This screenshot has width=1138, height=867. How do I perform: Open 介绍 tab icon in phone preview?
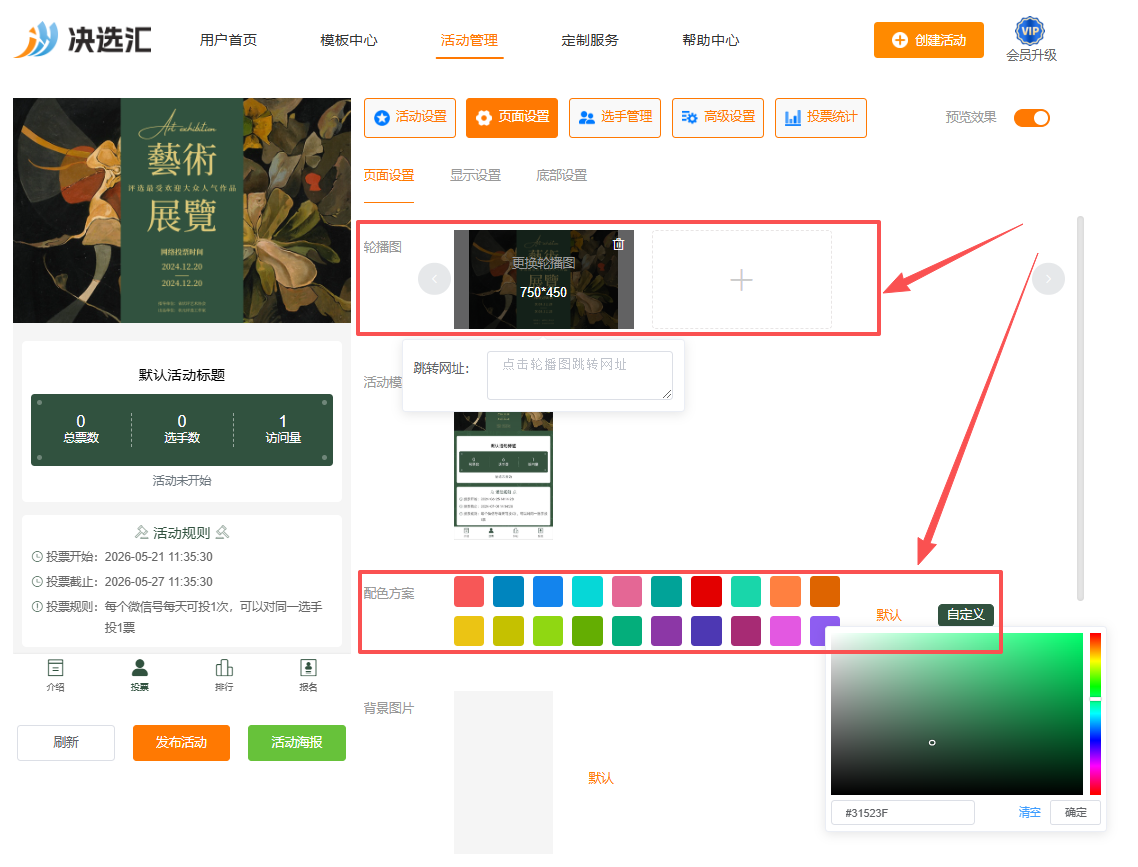55,675
